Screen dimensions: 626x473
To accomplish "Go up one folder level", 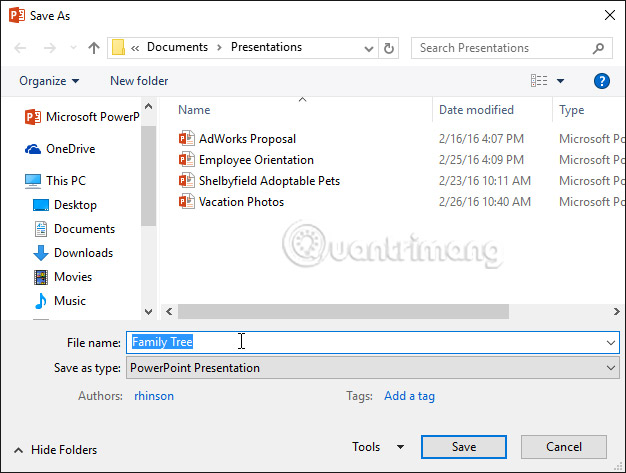I will 94,48.
